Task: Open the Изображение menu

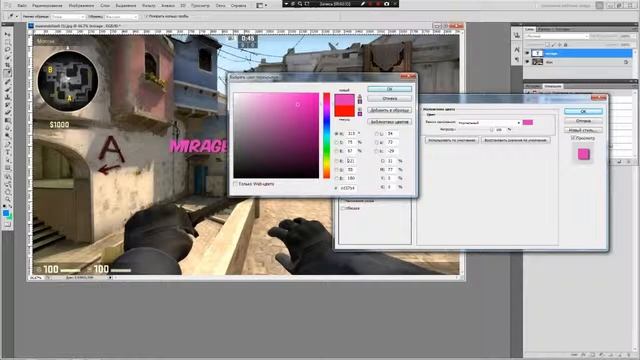Action: tap(81, 6)
